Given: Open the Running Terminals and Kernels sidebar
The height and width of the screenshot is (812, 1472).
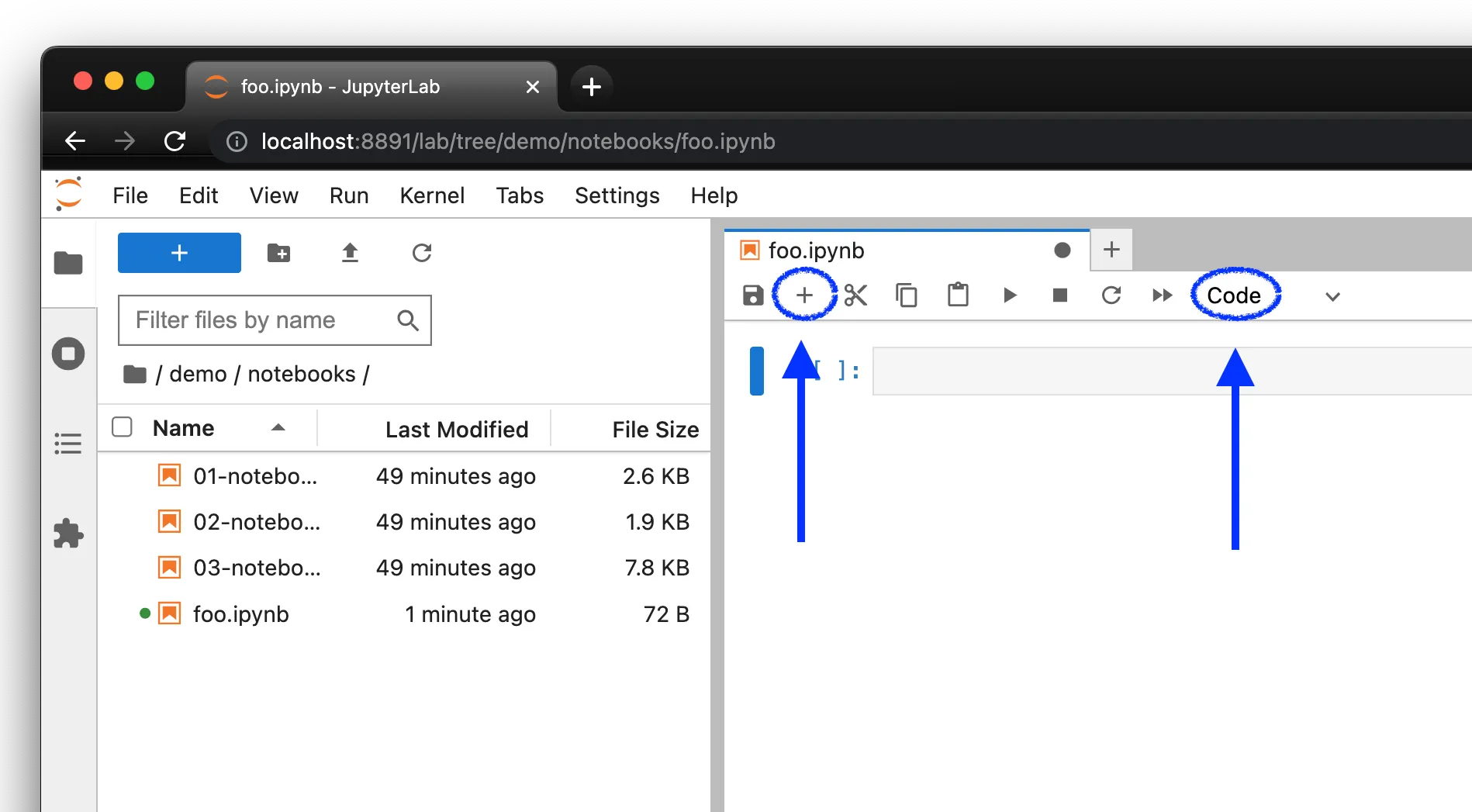Looking at the screenshot, I should pyautogui.click(x=68, y=354).
